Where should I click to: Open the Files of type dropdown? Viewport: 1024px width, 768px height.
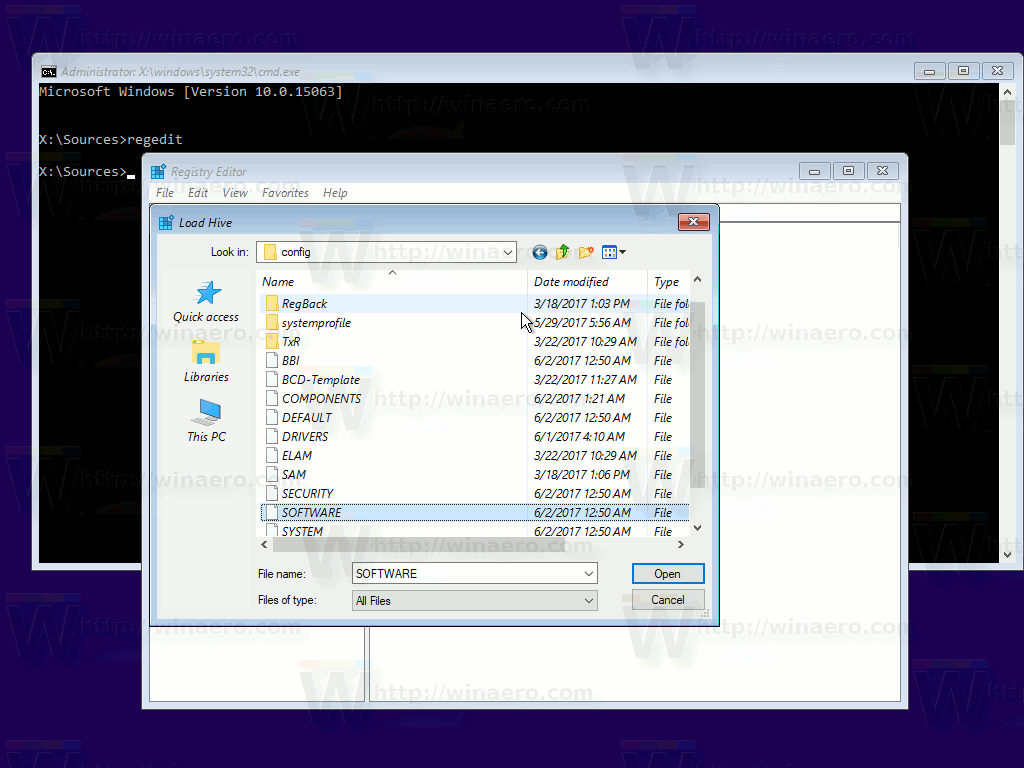(x=585, y=599)
